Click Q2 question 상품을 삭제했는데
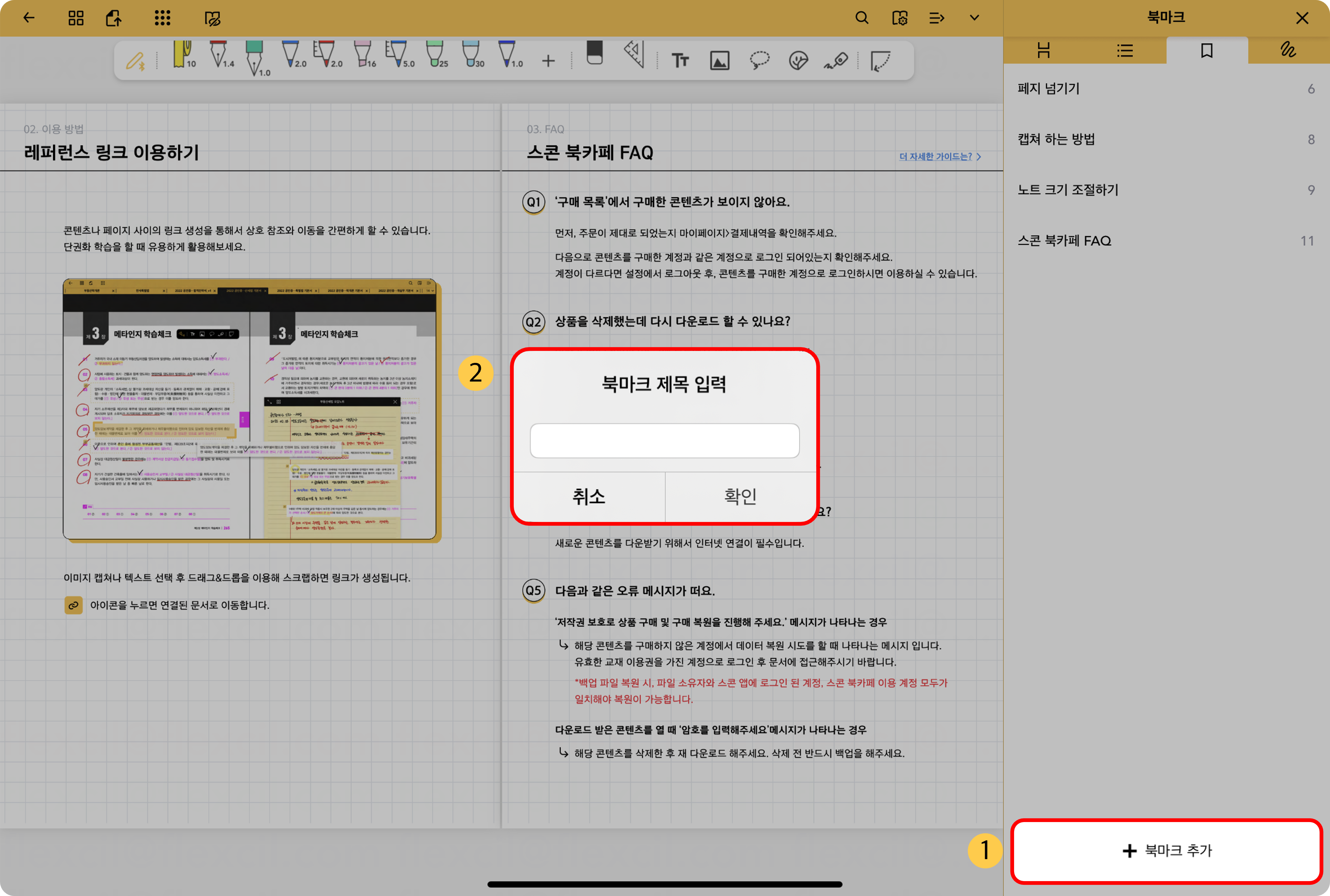The image size is (1330, 896). click(672, 321)
